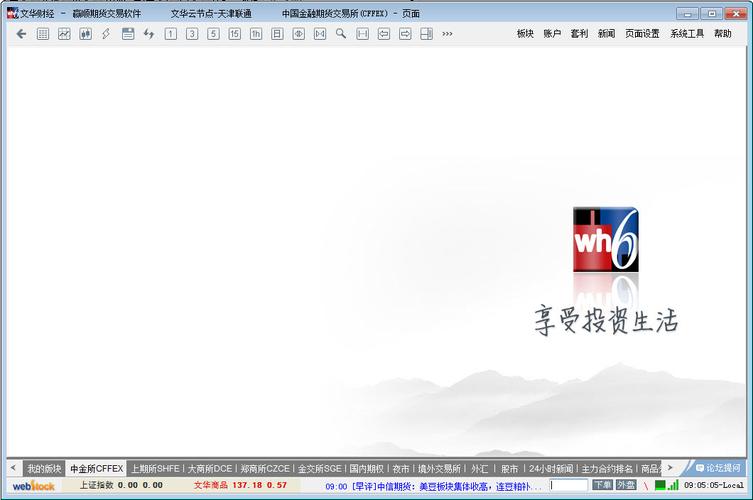The height and width of the screenshot is (500, 753).
Task: Select the 15-minute period icon
Action: (234, 34)
